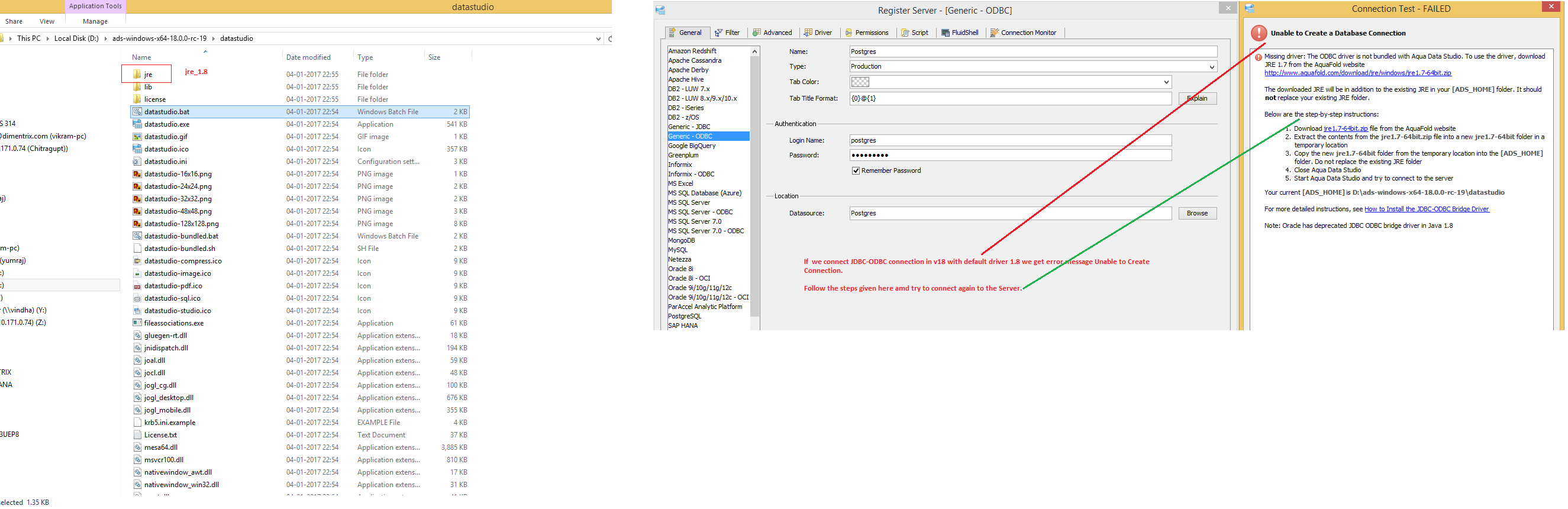Open the aquafold.com jre1.7-64bit.zip URL link
The width and height of the screenshot is (1568, 509).
[x=1357, y=73]
